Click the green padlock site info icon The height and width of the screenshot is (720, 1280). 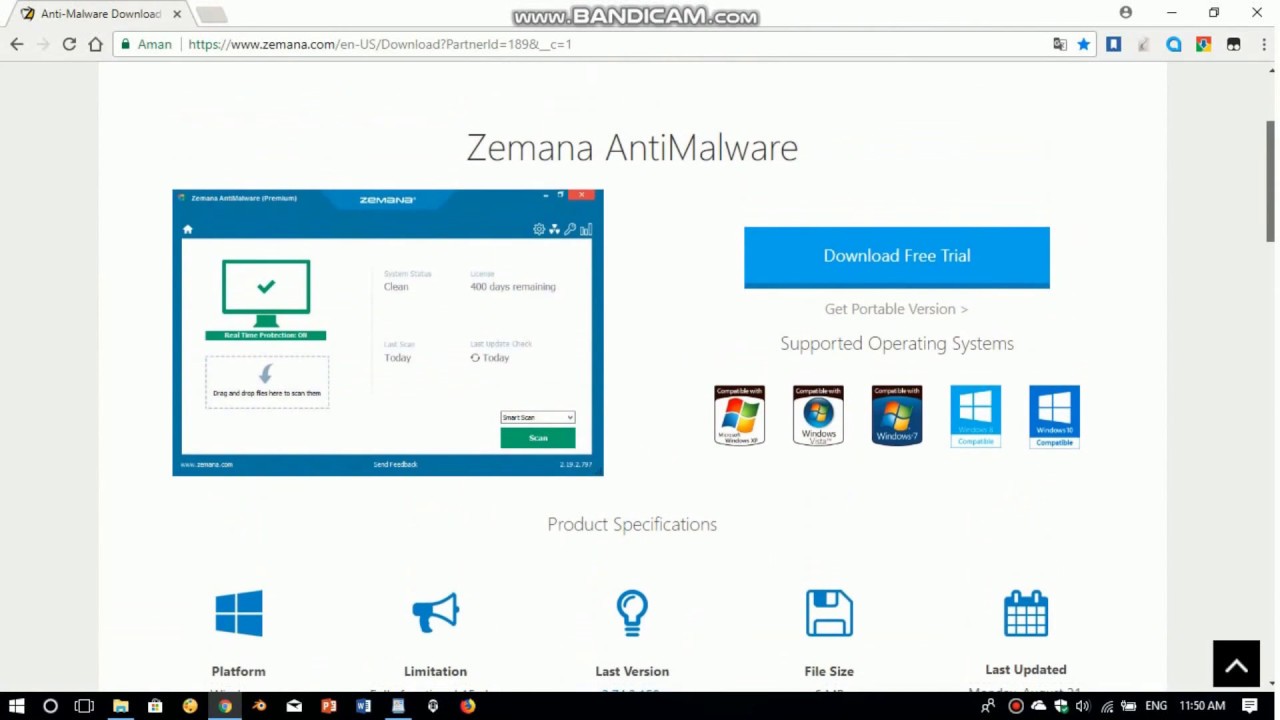125,44
